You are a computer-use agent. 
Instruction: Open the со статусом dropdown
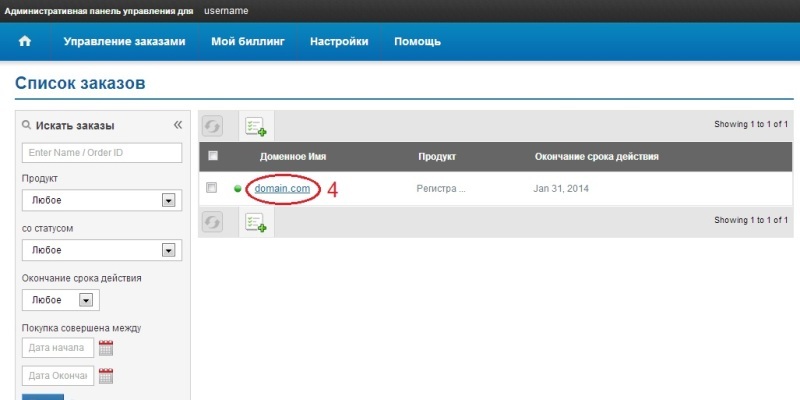click(102, 250)
